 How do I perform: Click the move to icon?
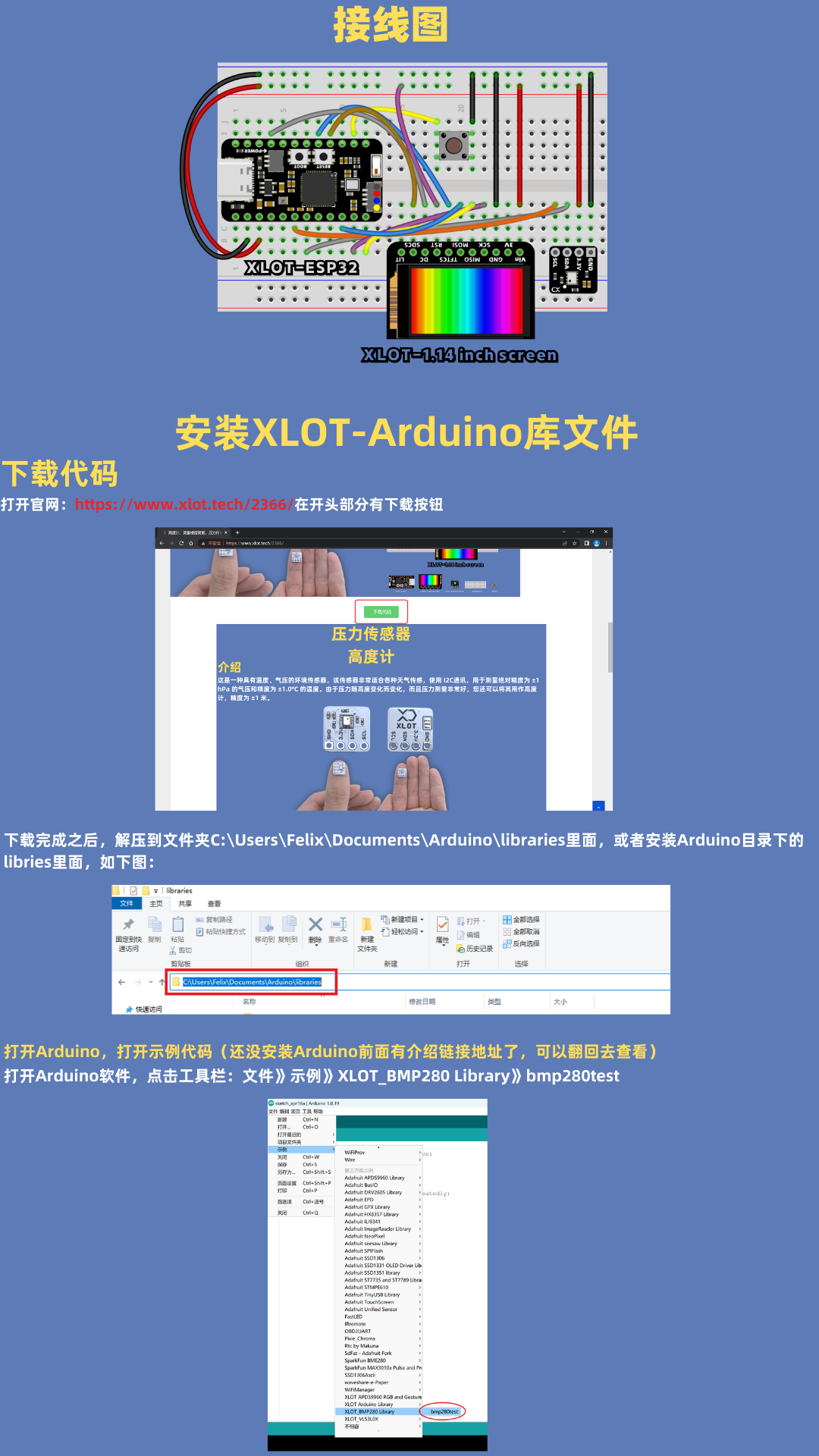point(265,924)
